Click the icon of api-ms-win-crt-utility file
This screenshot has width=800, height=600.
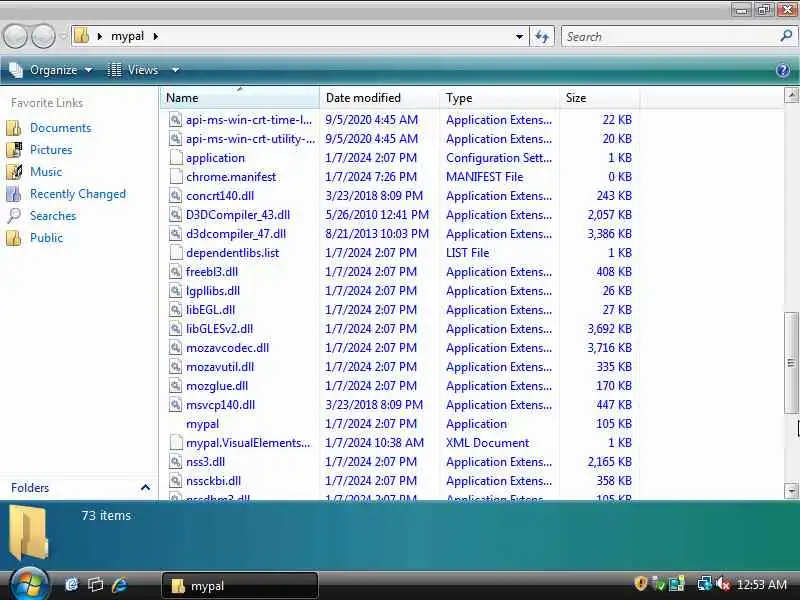[x=176, y=139]
